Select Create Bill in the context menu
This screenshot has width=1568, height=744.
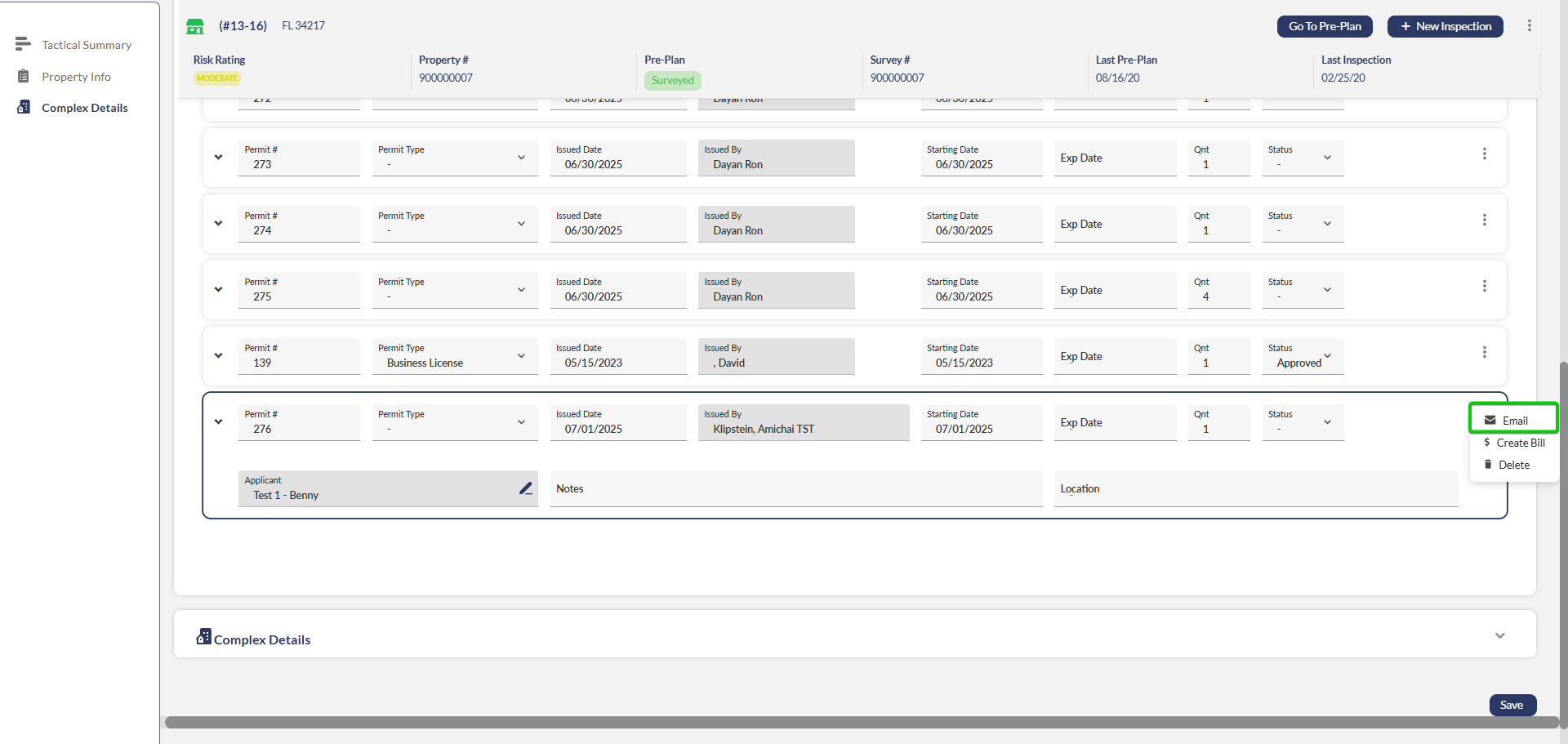pyautogui.click(x=1519, y=443)
